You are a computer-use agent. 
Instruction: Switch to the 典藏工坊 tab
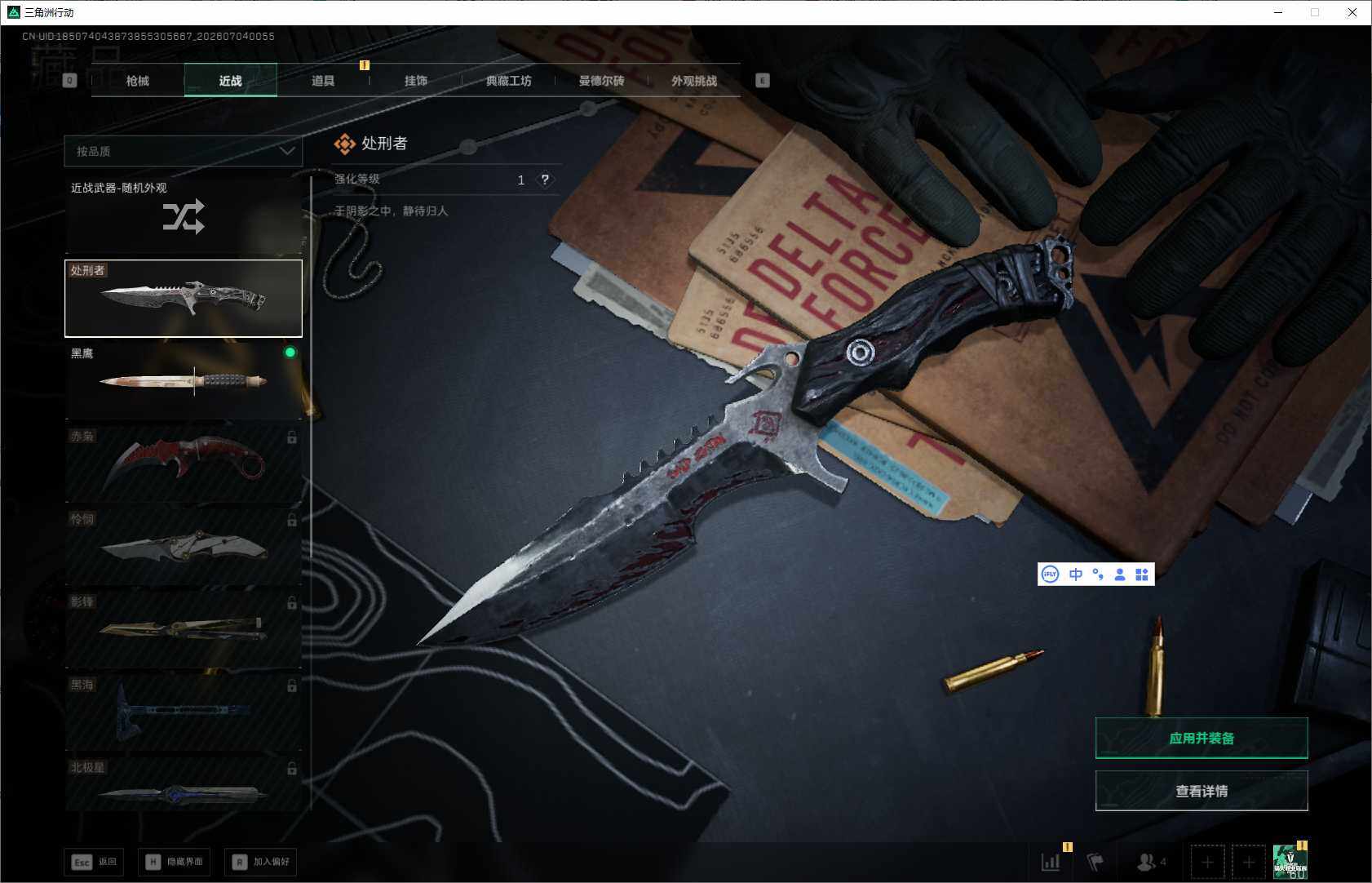point(509,81)
